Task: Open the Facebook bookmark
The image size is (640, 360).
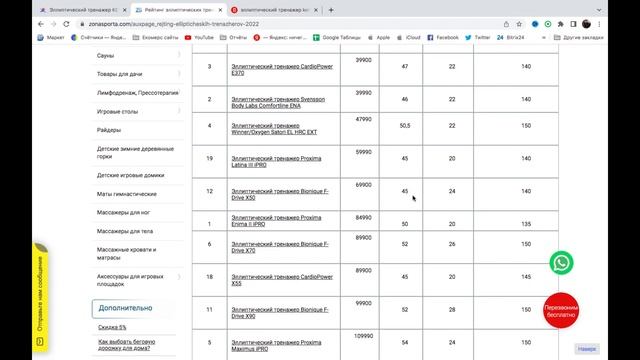Action: [443, 38]
